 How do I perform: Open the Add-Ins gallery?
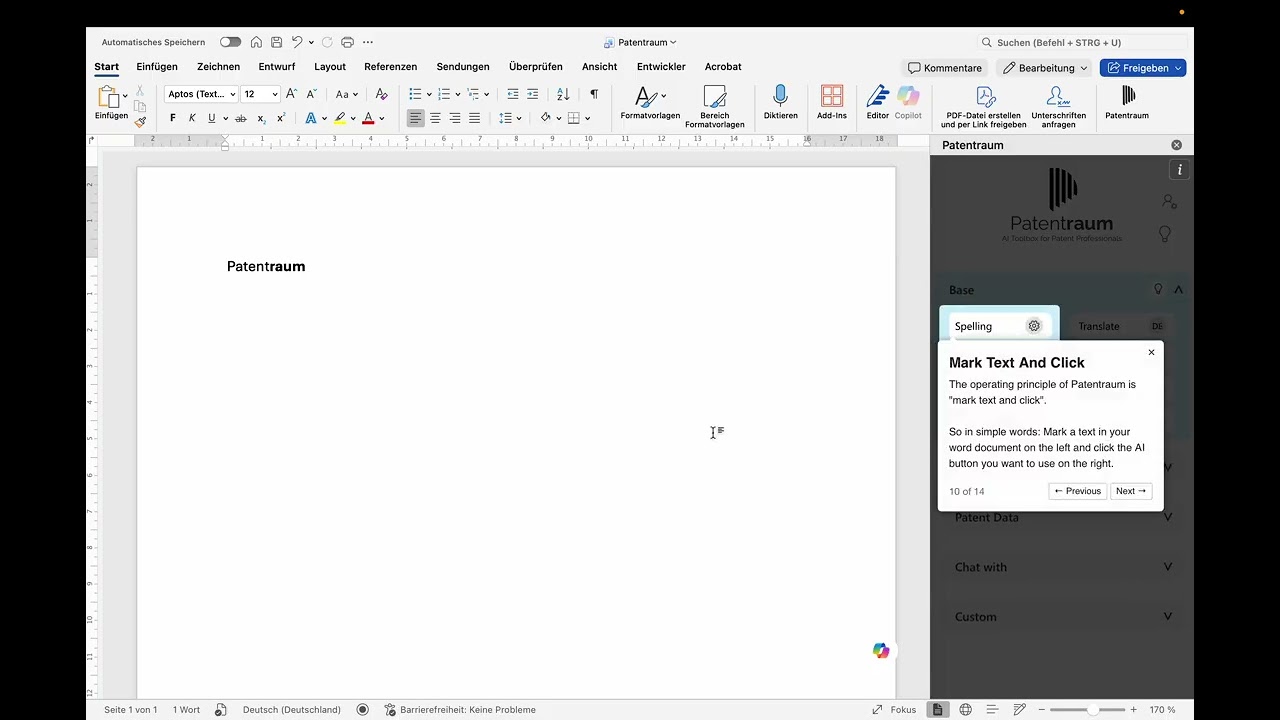[832, 102]
